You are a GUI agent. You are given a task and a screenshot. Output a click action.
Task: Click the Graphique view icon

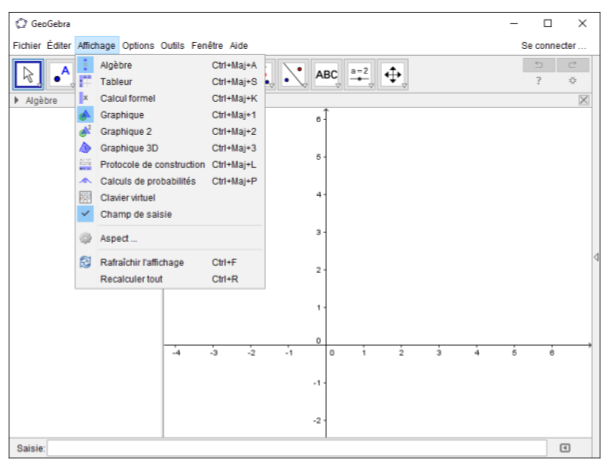click(85, 115)
